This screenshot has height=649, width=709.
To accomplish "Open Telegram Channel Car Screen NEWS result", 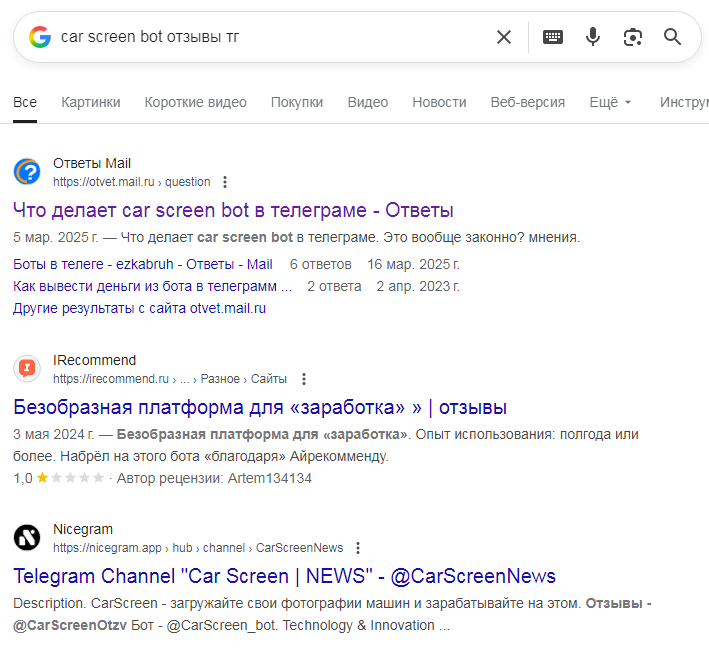I will pos(284,576).
